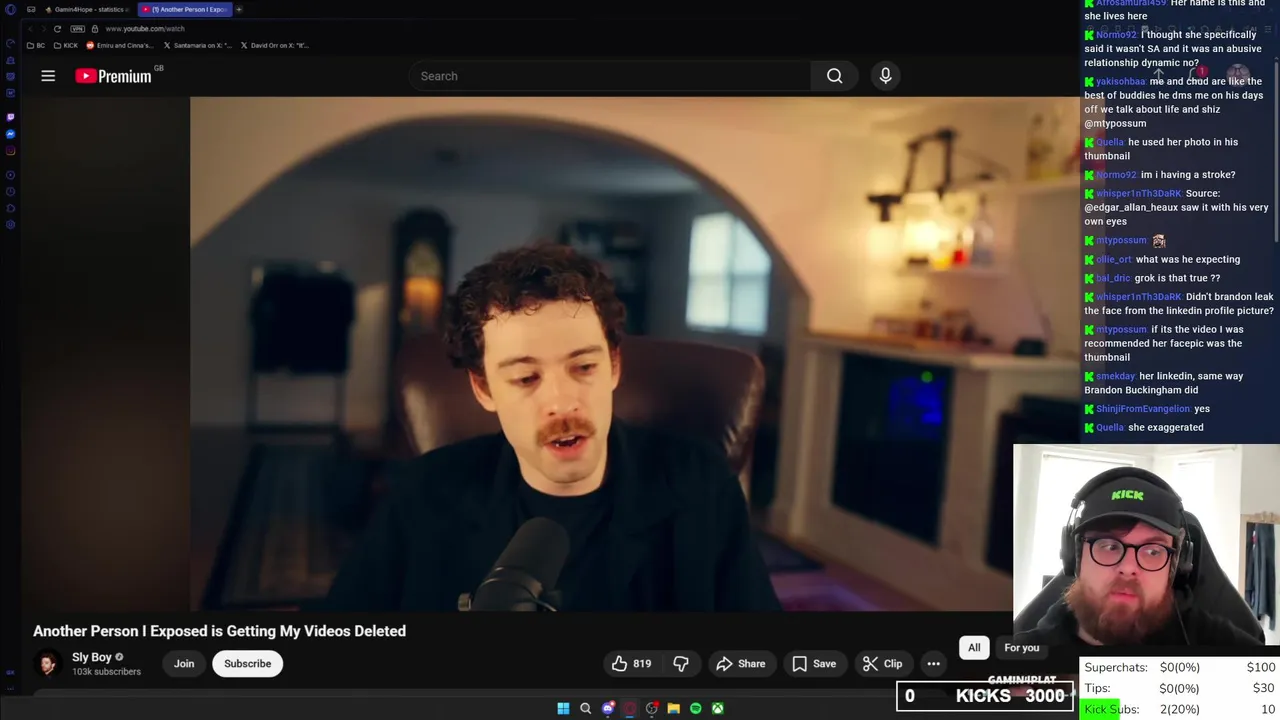This screenshot has height=720, width=1280.
Task: Open Opera GX from taskbar
Action: pyautogui.click(x=630, y=708)
